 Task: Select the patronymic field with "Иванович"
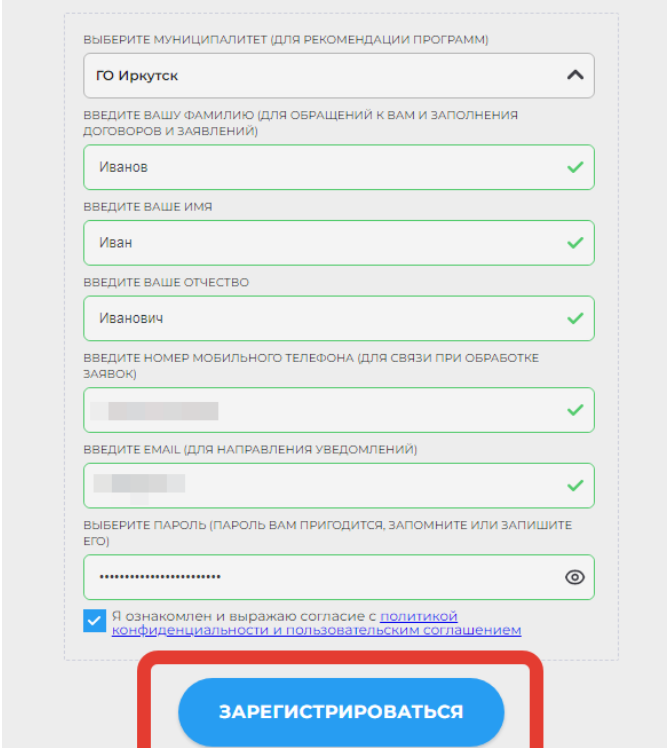point(320,318)
